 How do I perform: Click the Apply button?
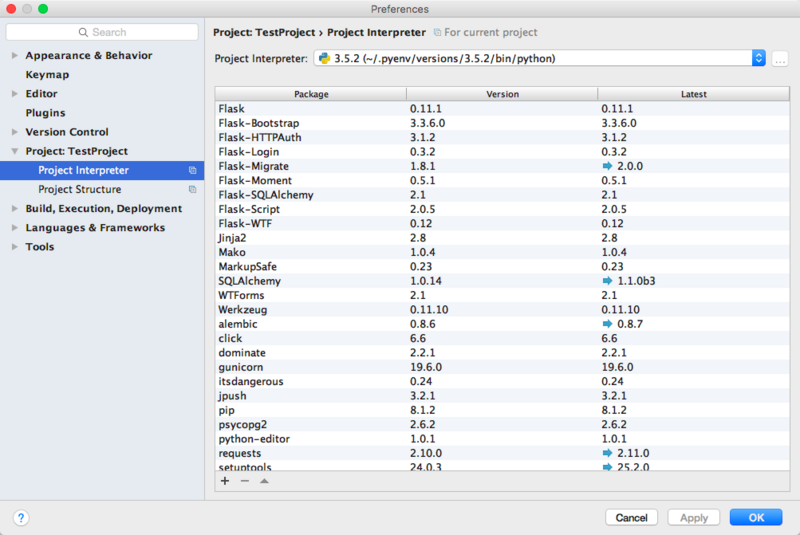tap(694, 518)
